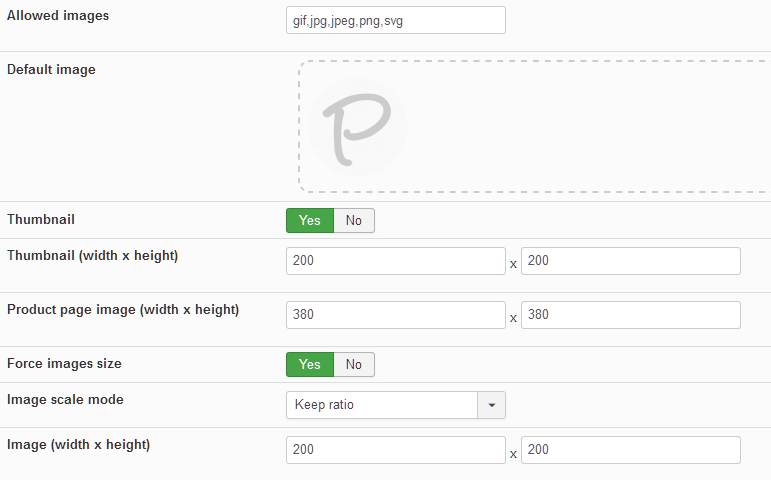
Task: Click the default image P placeholder logo
Action: 357,126
